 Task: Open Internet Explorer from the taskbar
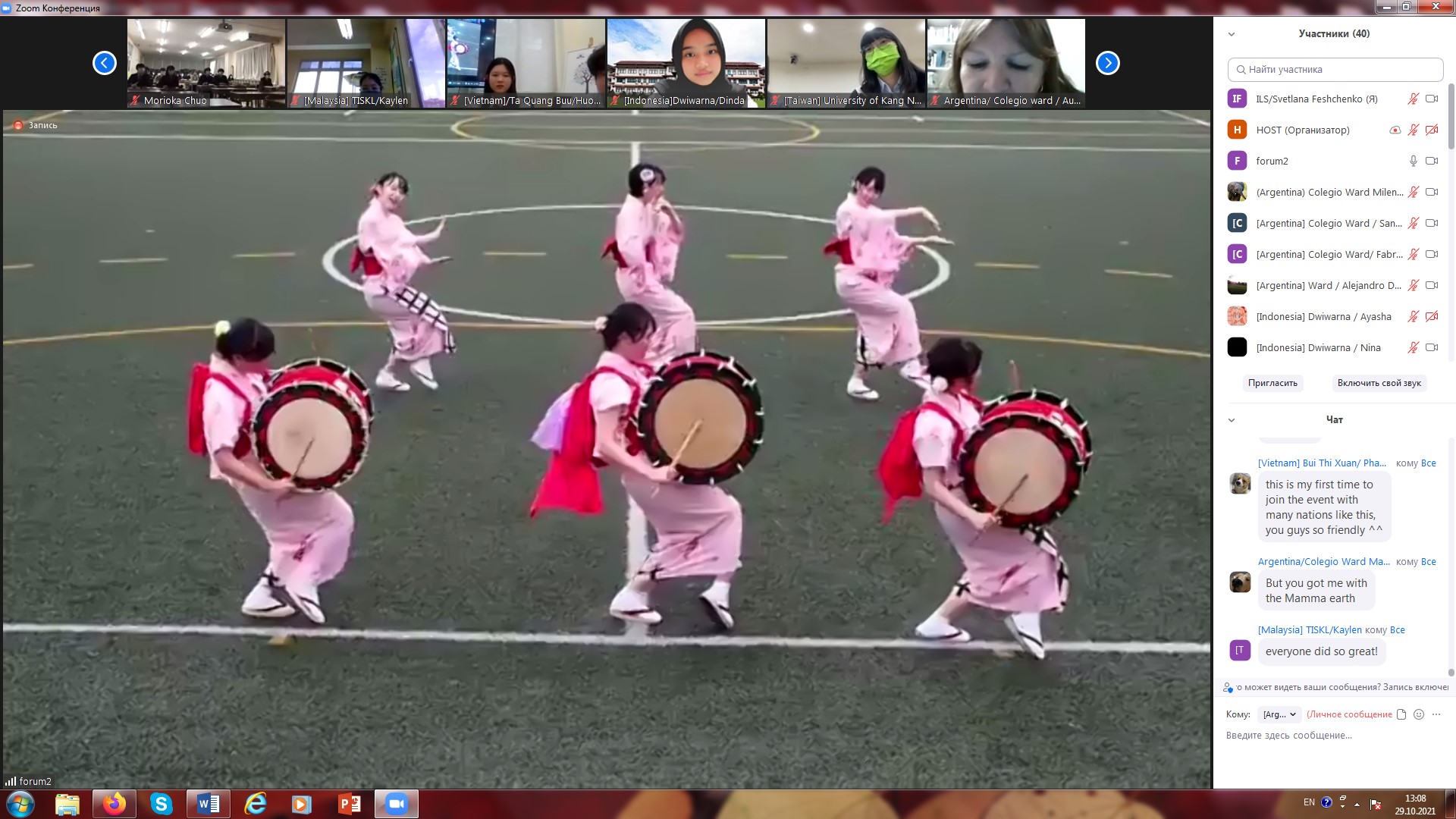click(256, 804)
